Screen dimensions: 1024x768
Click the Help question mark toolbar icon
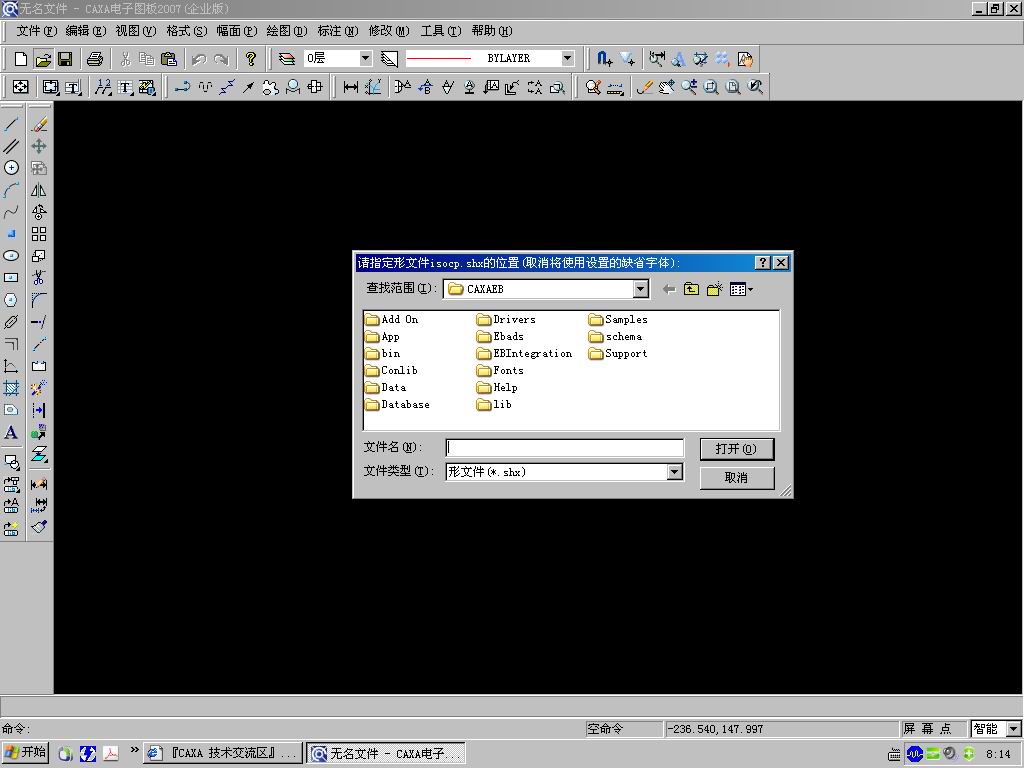coord(251,59)
